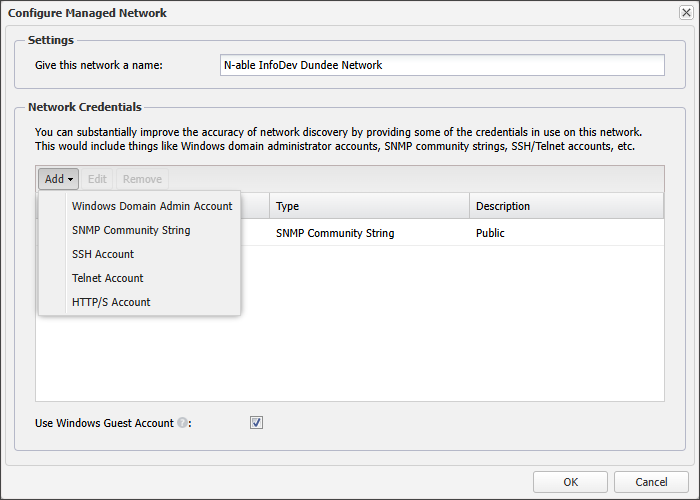Click the Edit toolbar button
The height and width of the screenshot is (500, 700).
pyautogui.click(x=97, y=179)
